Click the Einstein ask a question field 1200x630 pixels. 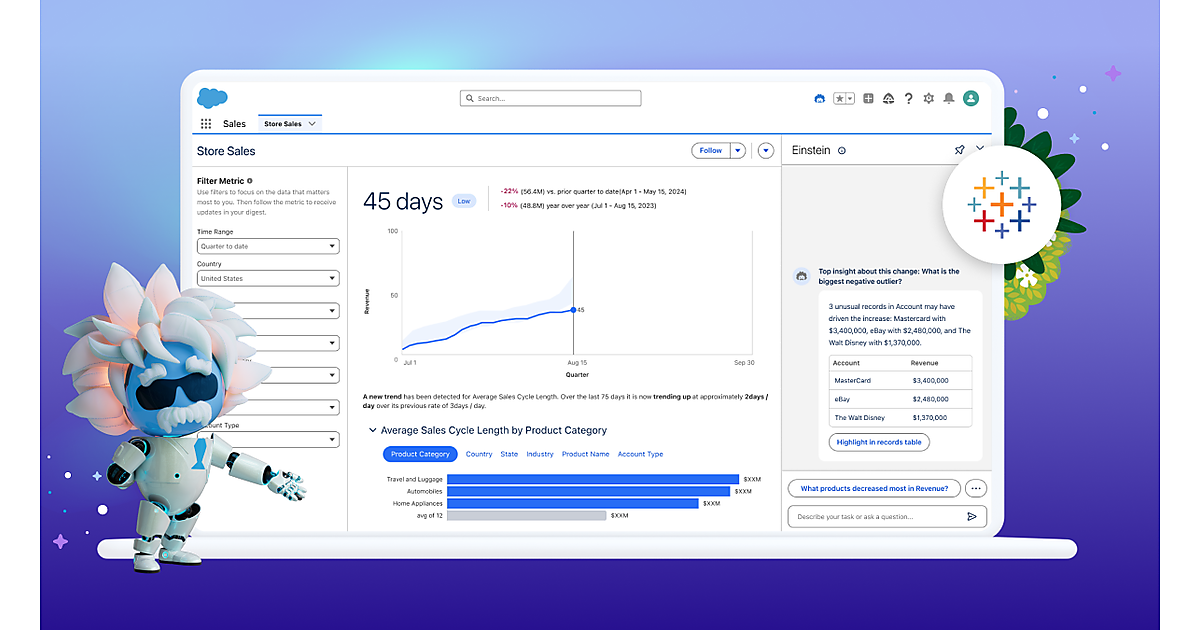tap(875, 517)
